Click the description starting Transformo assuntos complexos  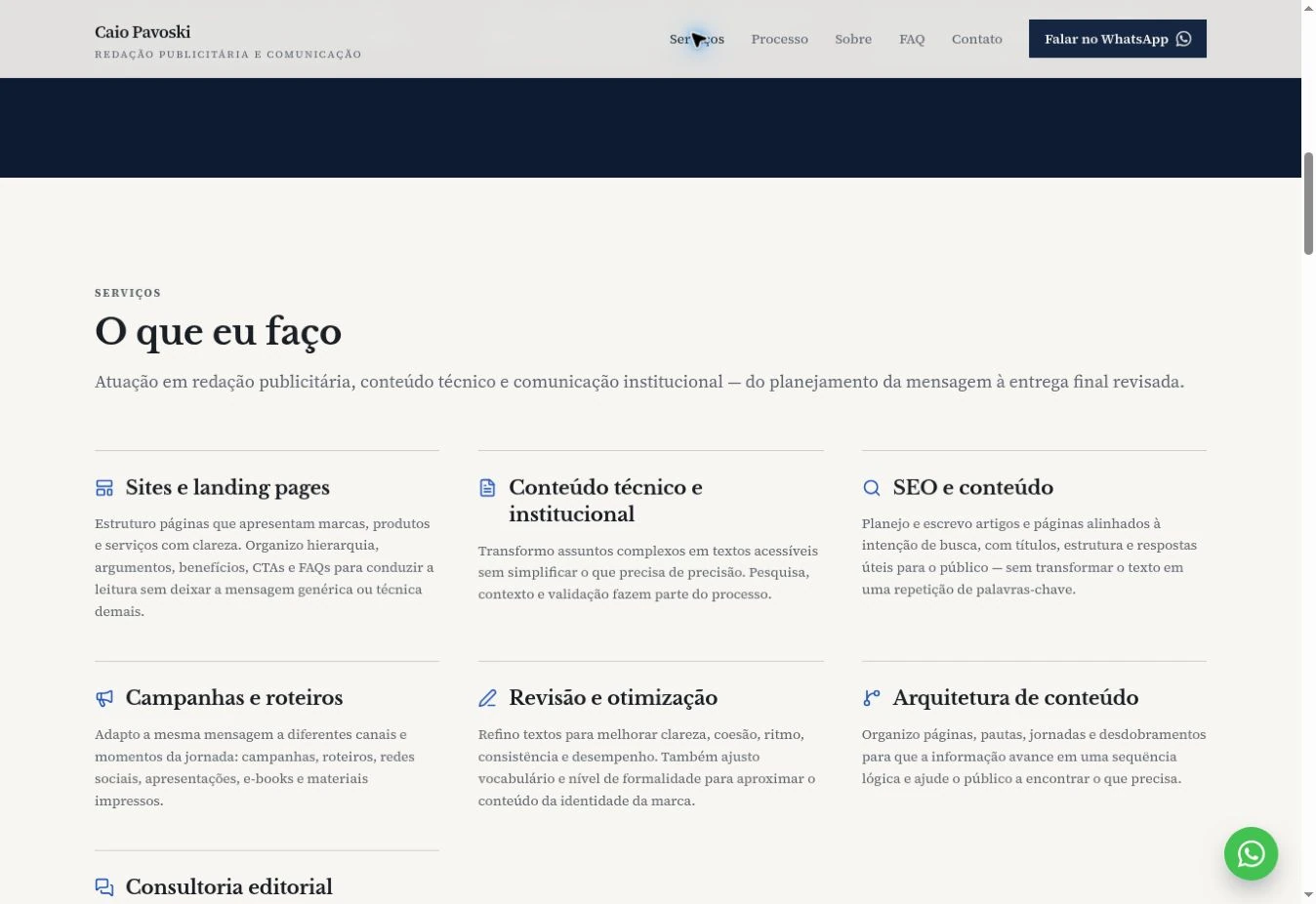coord(648,572)
